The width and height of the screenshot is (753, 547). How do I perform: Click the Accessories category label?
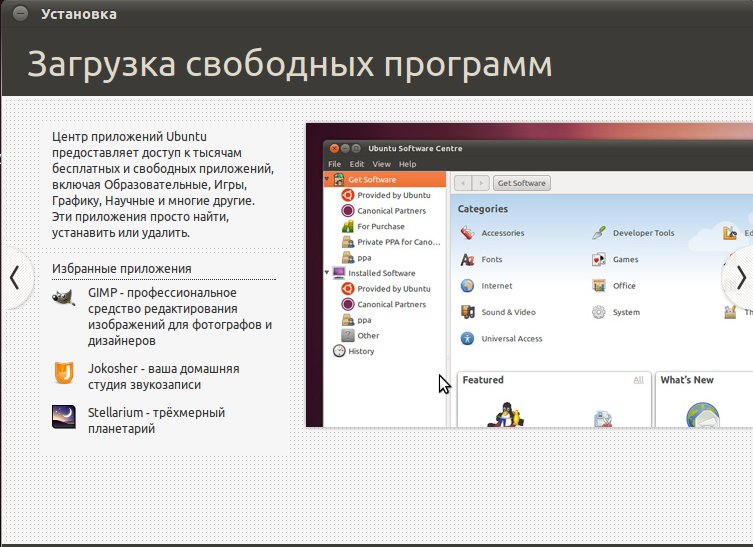(x=503, y=233)
